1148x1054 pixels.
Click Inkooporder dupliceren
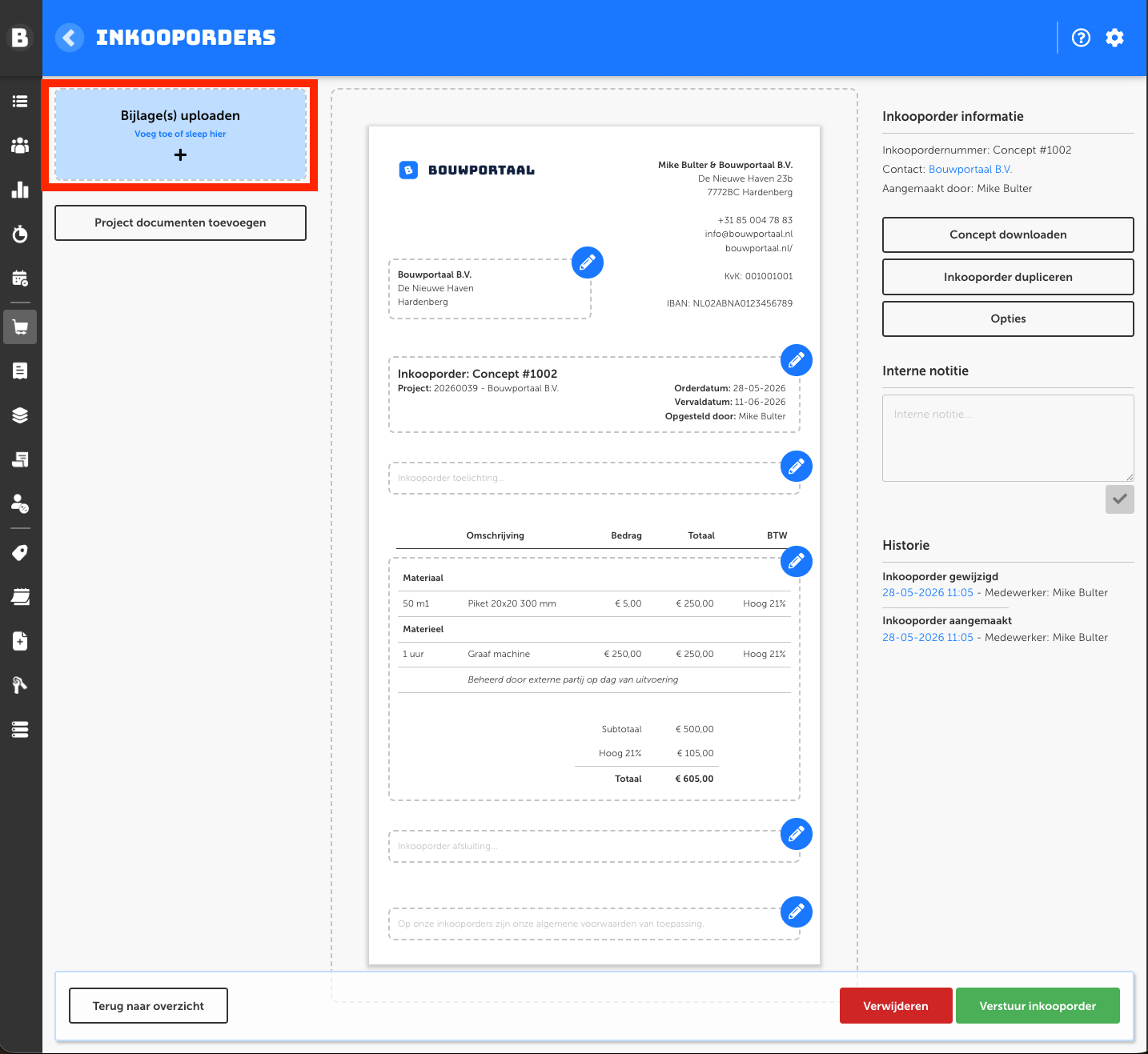point(1008,277)
